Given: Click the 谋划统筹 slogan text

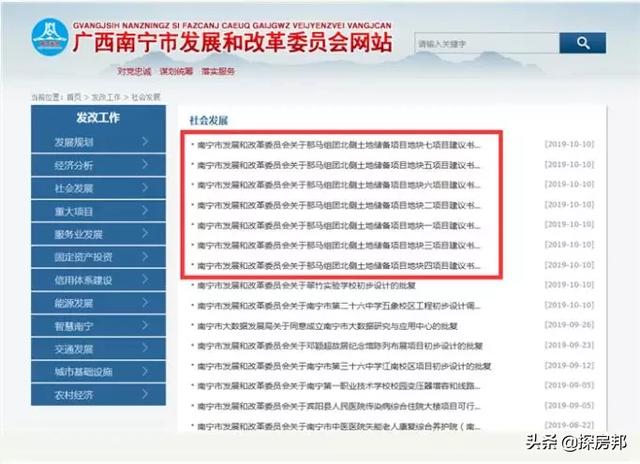Looking at the screenshot, I should pos(176,71).
